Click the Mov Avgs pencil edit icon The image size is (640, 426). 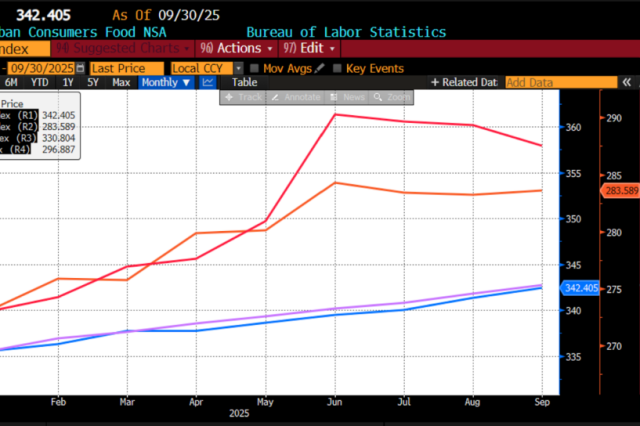pyautogui.click(x=322, y=68)
